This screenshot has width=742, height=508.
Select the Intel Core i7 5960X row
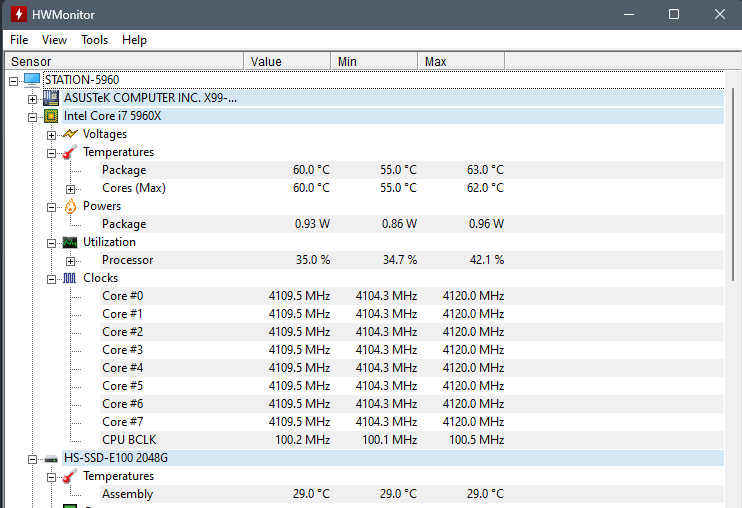(393, 116)
